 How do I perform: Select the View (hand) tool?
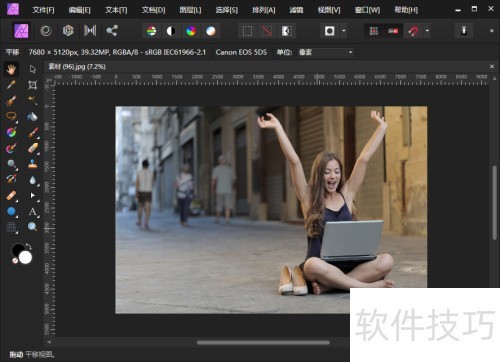pos(11,69)
